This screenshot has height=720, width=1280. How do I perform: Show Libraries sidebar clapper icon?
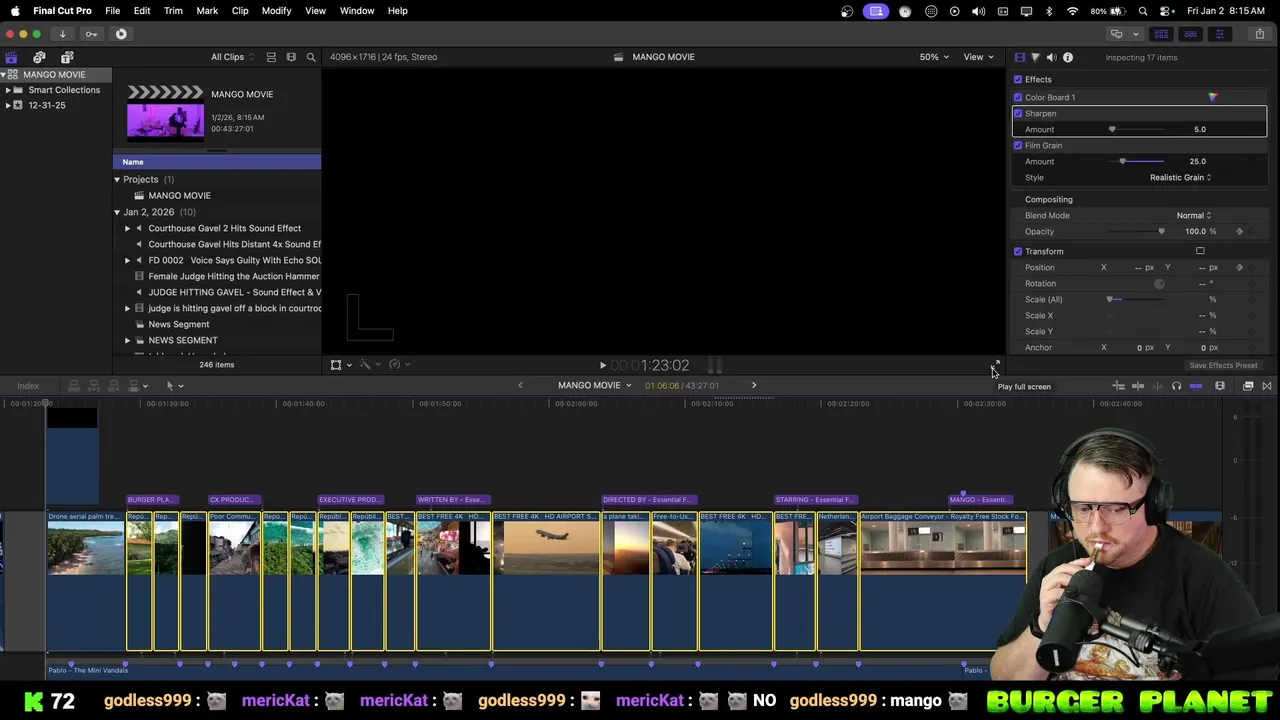[11, 57]
